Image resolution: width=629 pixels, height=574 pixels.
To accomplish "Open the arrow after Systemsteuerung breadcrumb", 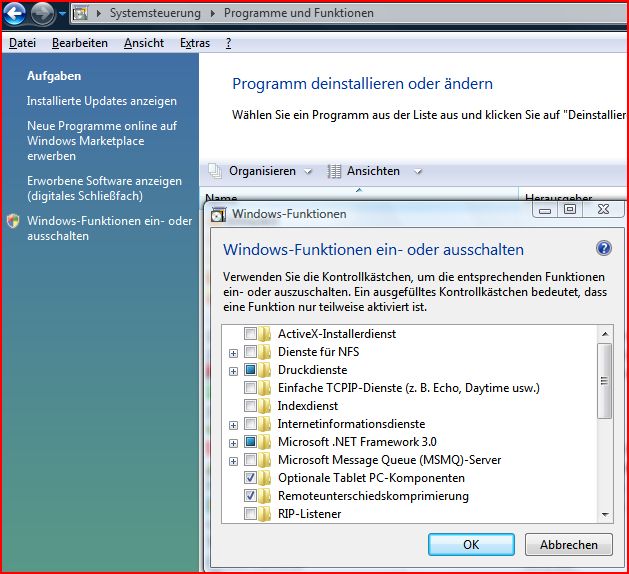I will (213, 13).
